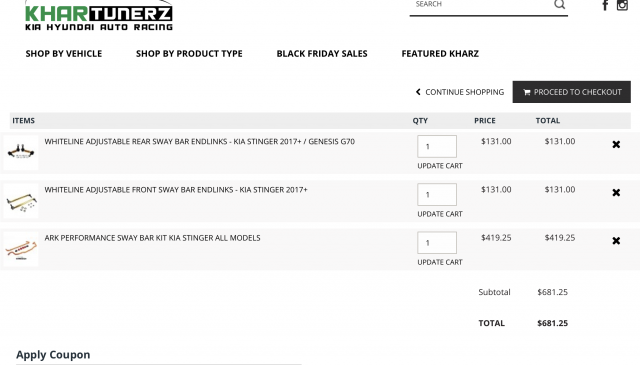Remove ARK Performance sway bar kit
Screen dimensions: 640x367
tap(616, 241)
